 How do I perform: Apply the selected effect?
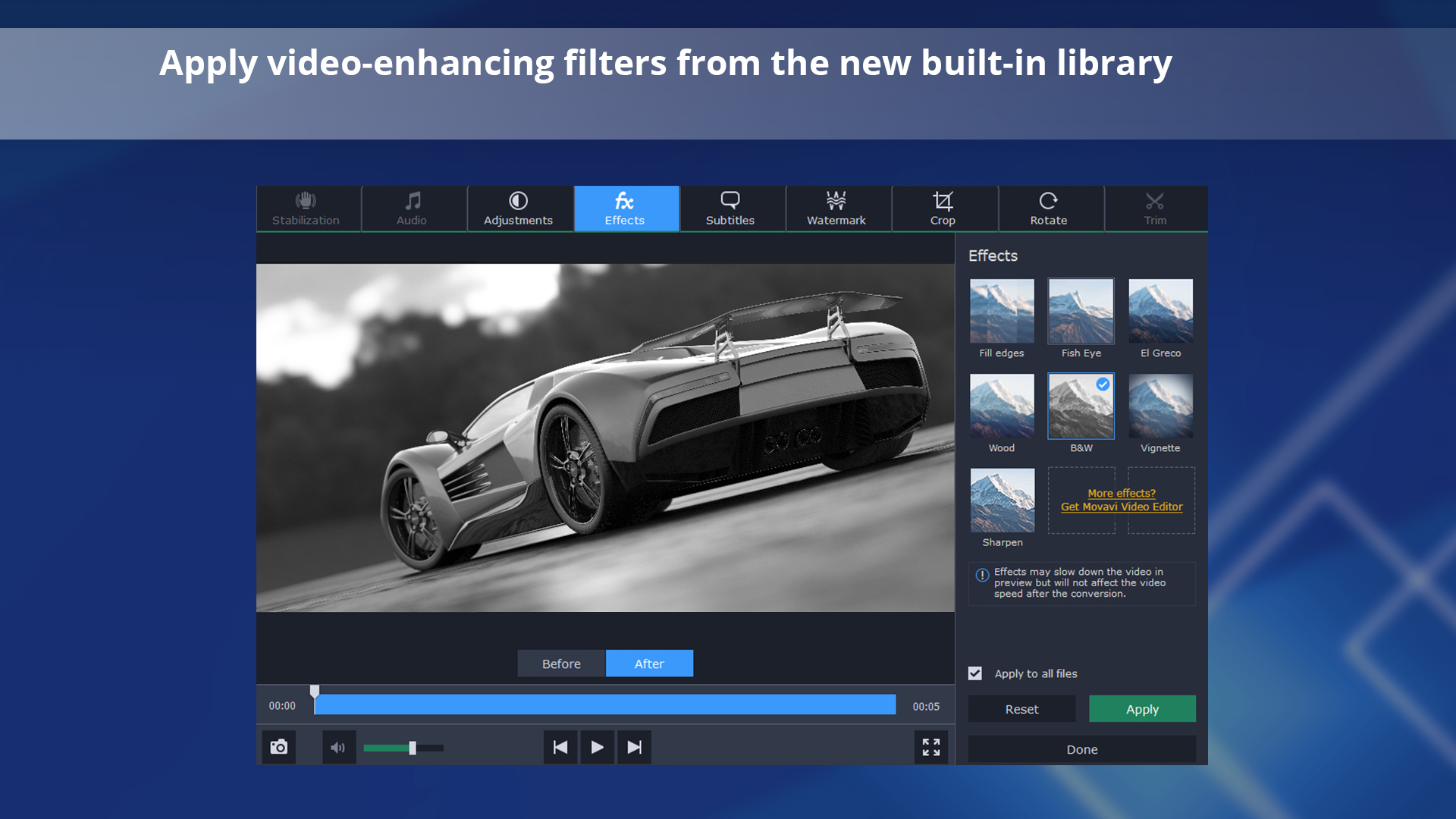1141,708
